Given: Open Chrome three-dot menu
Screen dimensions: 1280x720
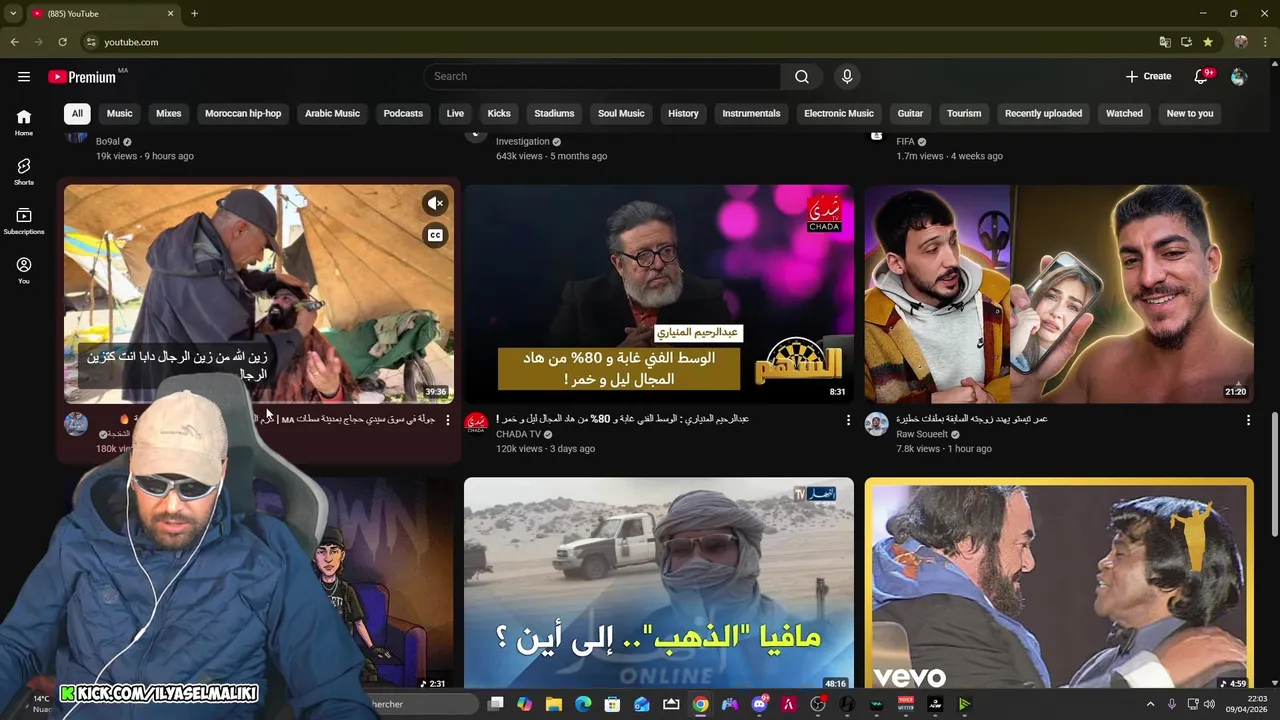Looking at the screenshot, I should (x=1264, y=42).
